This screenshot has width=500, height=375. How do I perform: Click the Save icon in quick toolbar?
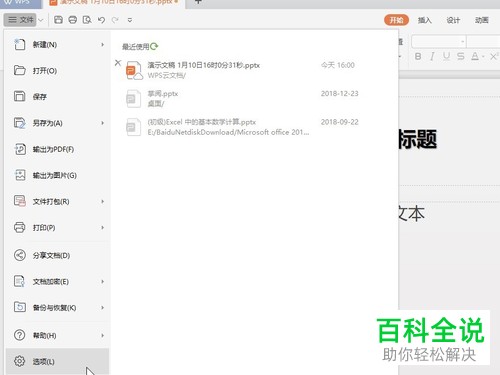[58, 20]
